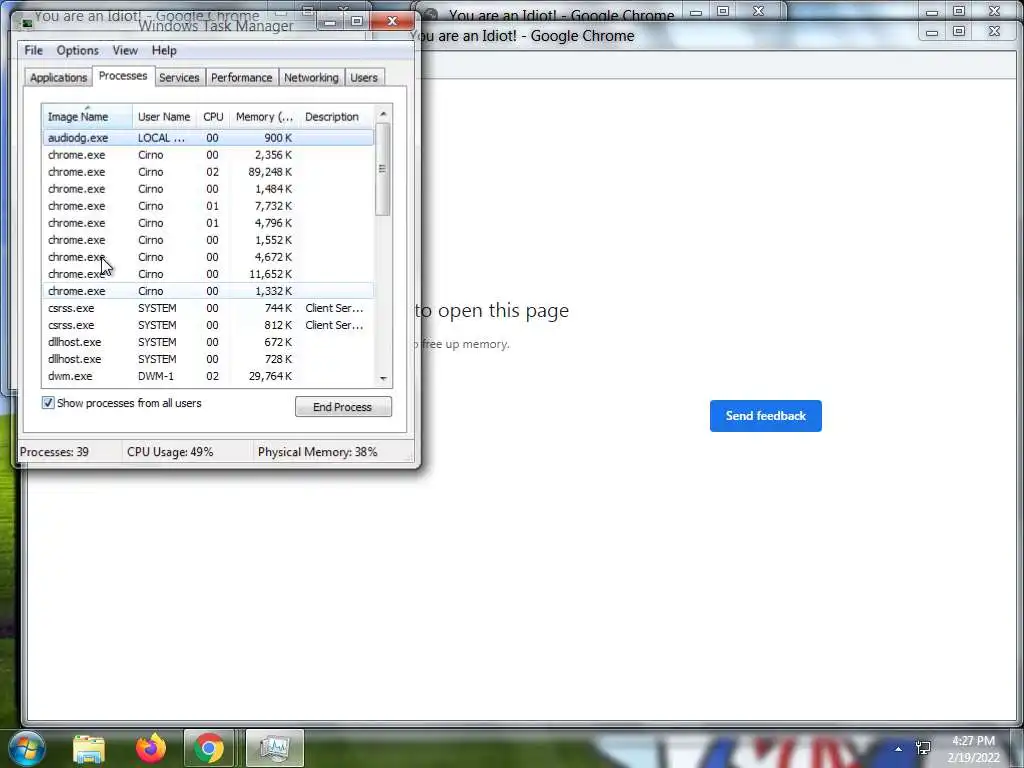Image resolution: width=1024 pixels, height=768 pixels.
Task: Select the Processes tab
Action: pos(123,76)
